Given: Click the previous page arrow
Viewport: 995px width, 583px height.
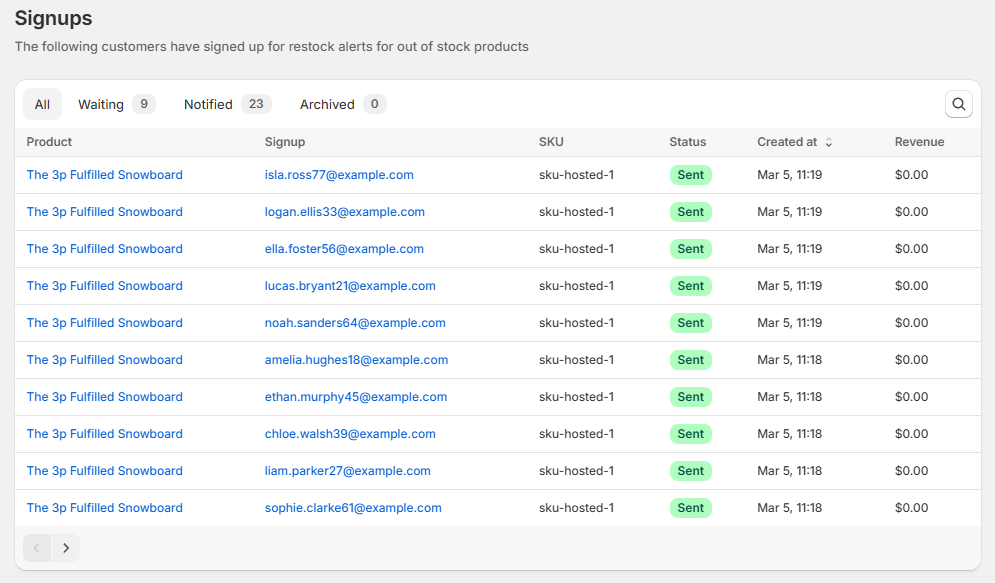Looking at the screenshot, I should (x=37, y=548).
